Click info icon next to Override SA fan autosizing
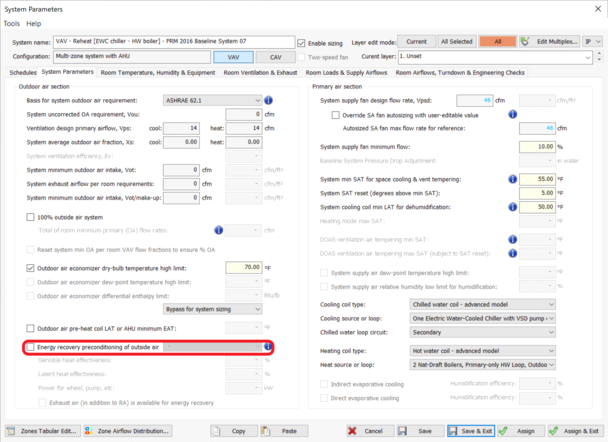 [513, 114]
